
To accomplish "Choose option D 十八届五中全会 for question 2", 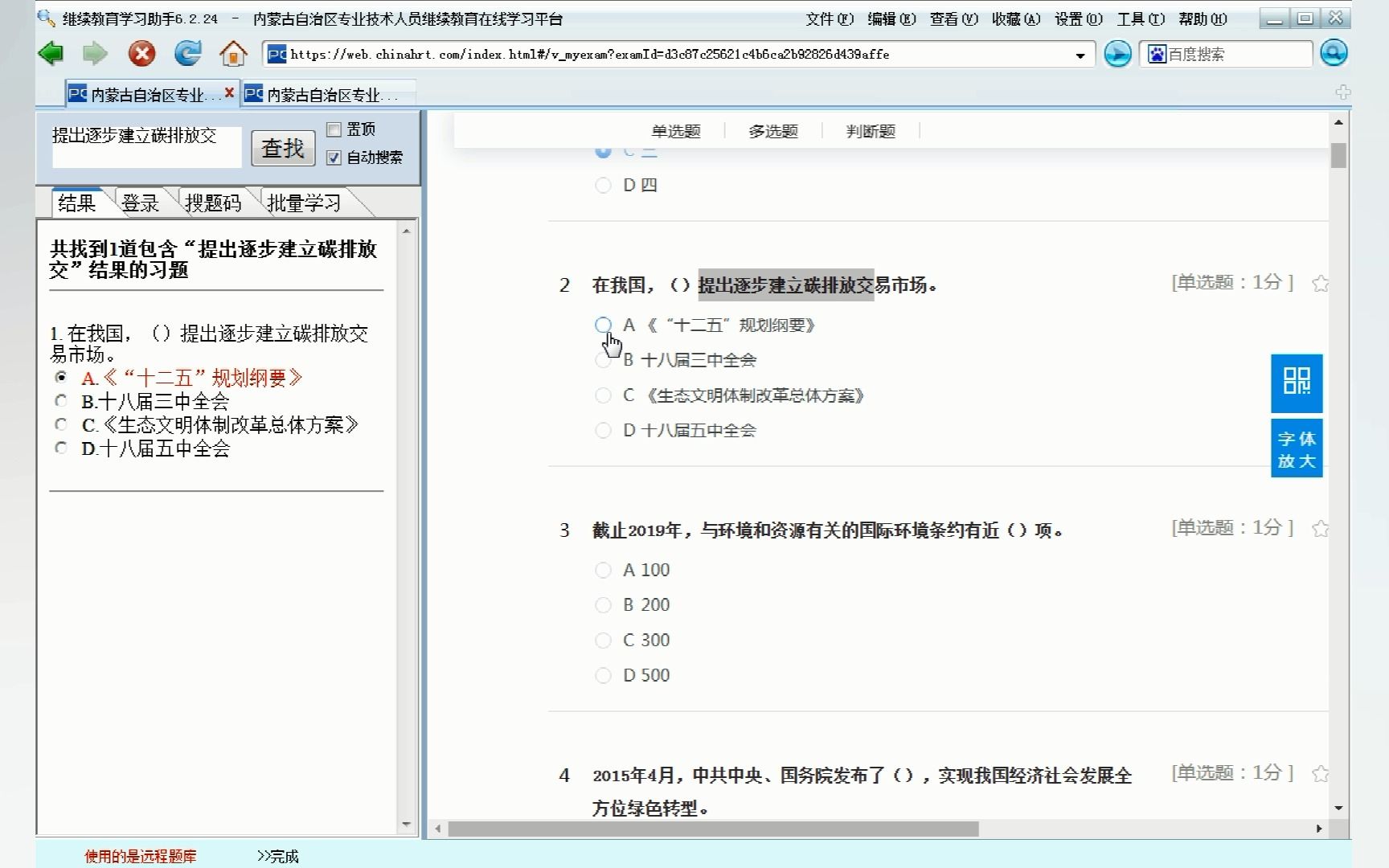I will coord(603,430).
